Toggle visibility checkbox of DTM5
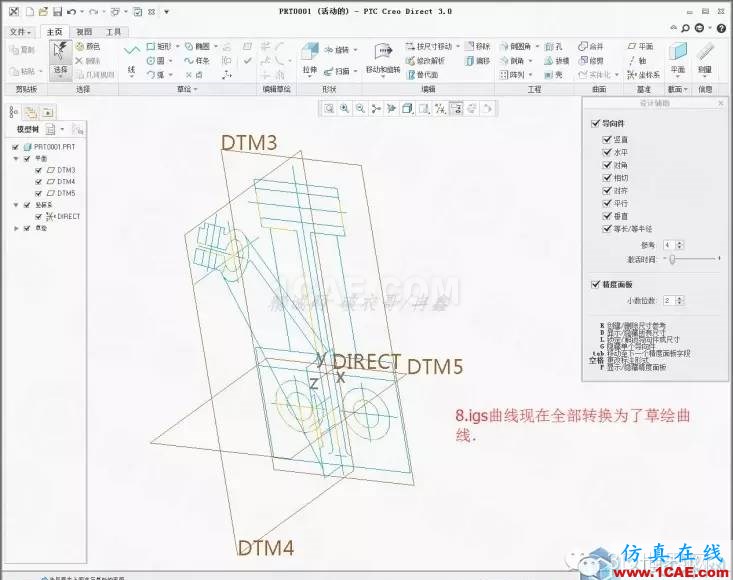Image resolution: width=733 pixels, height=580 pixels. [39, 193]
